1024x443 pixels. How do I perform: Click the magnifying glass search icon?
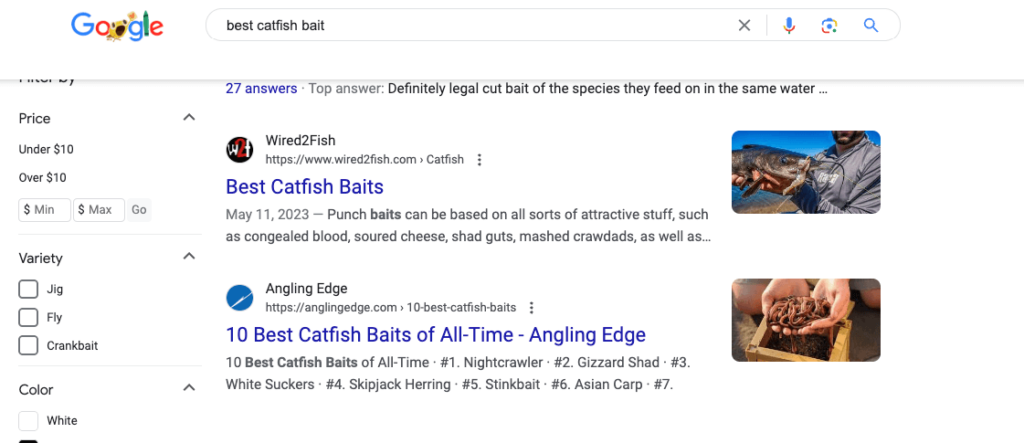coord(871,26)
